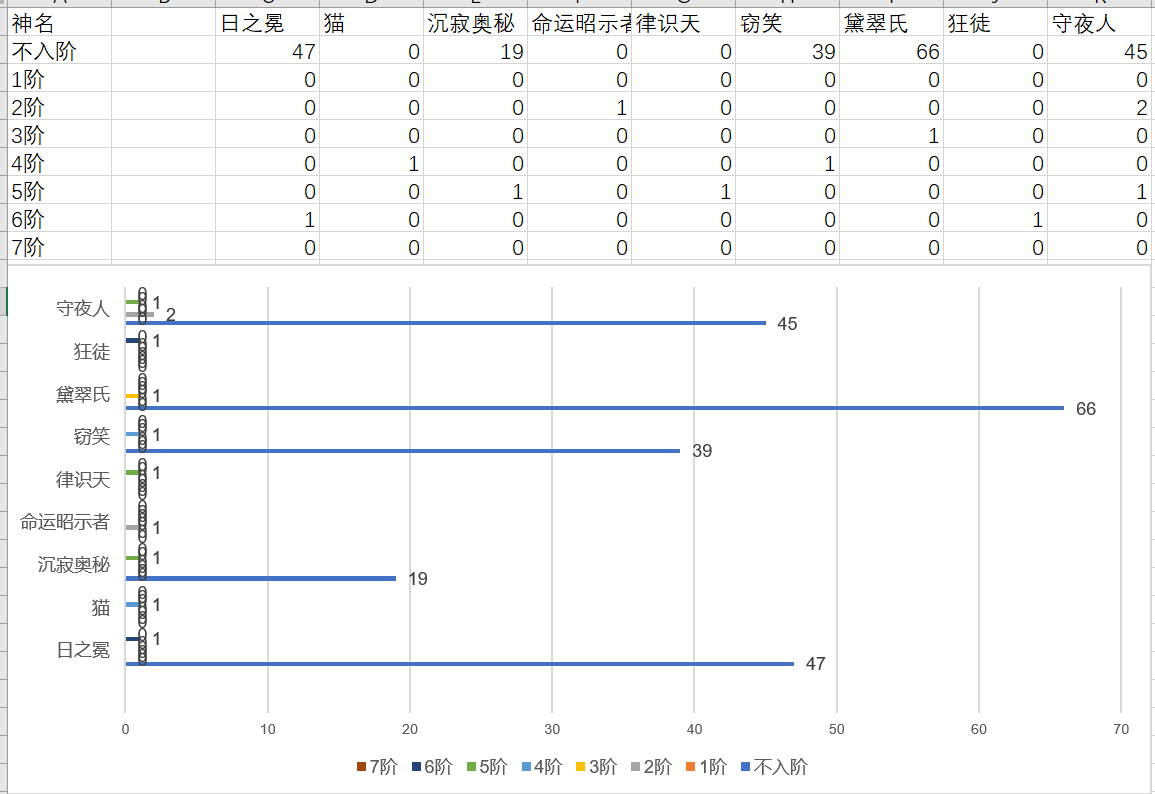Click the data label 66 in chart
Screen dimensions: 1155x794
pos(1086,409)
